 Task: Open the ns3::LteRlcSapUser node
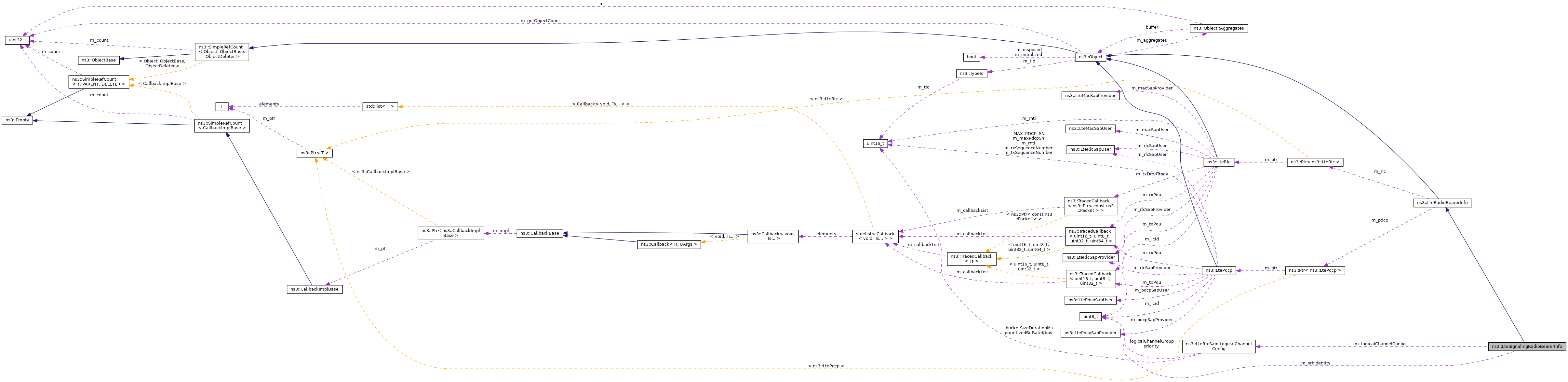1090,149
